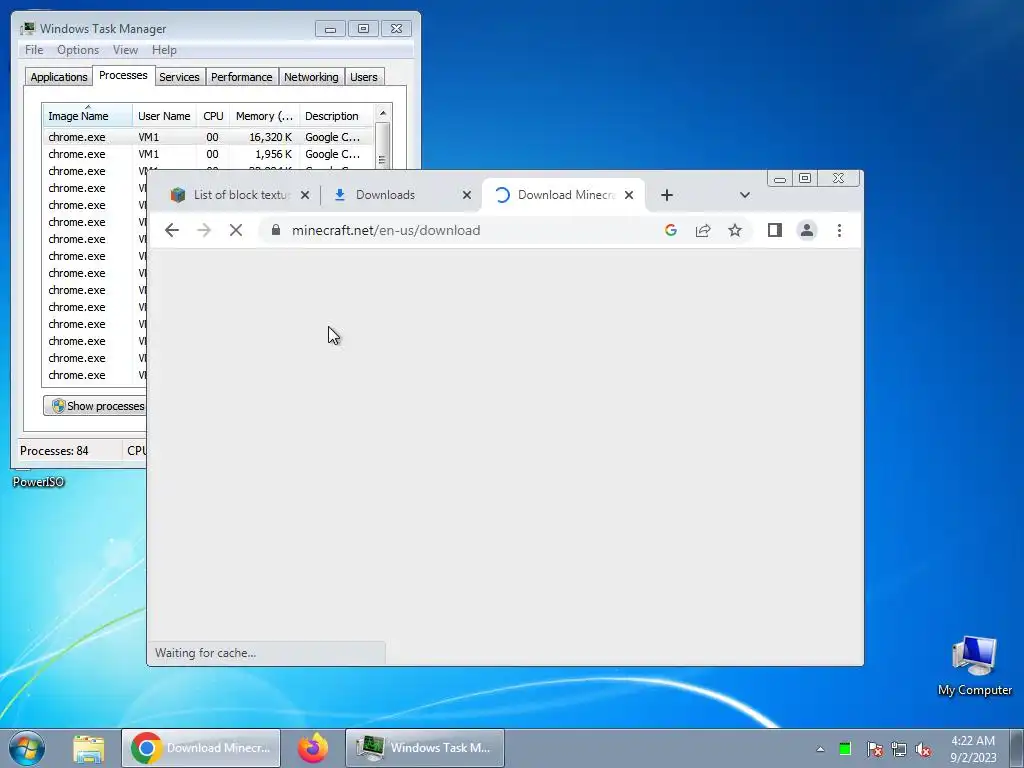Viewport: 1024px width, 768px height.
Task: Click 'Processes: 84' in the status bar
Action: click(54, 451)
